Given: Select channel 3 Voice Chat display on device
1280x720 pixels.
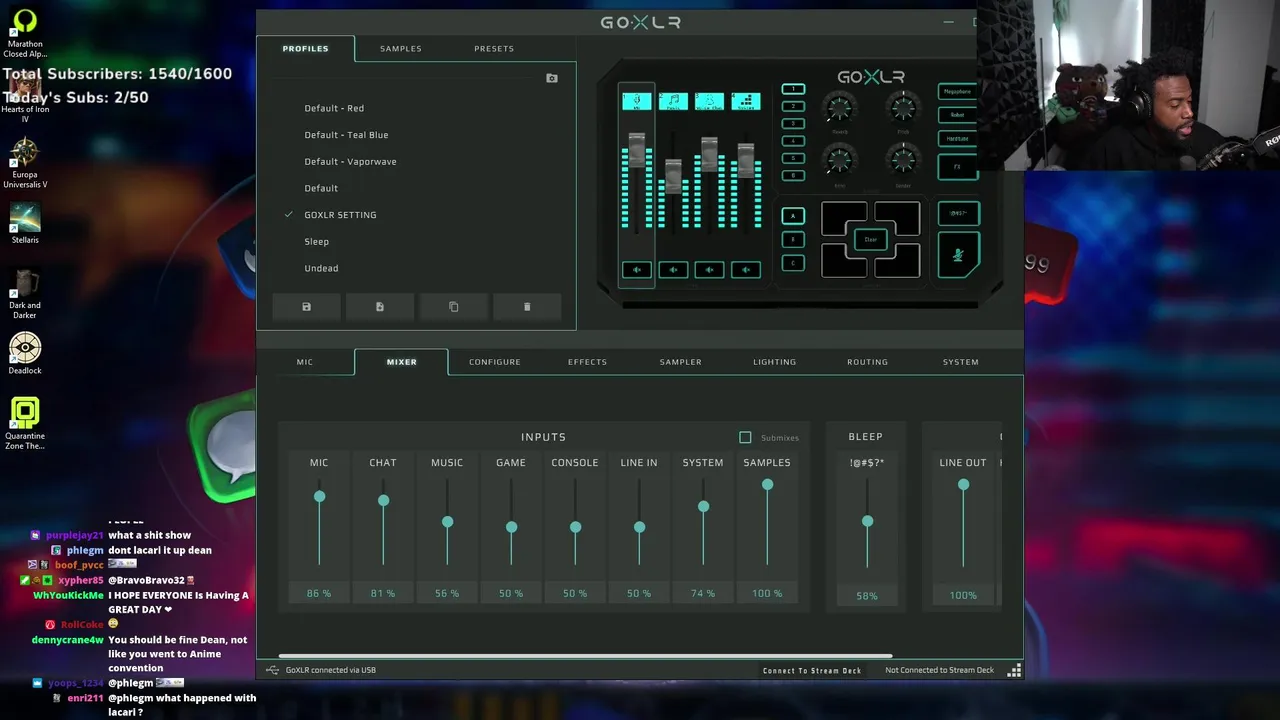Looking at the screenshot, I should pos(709,101).
